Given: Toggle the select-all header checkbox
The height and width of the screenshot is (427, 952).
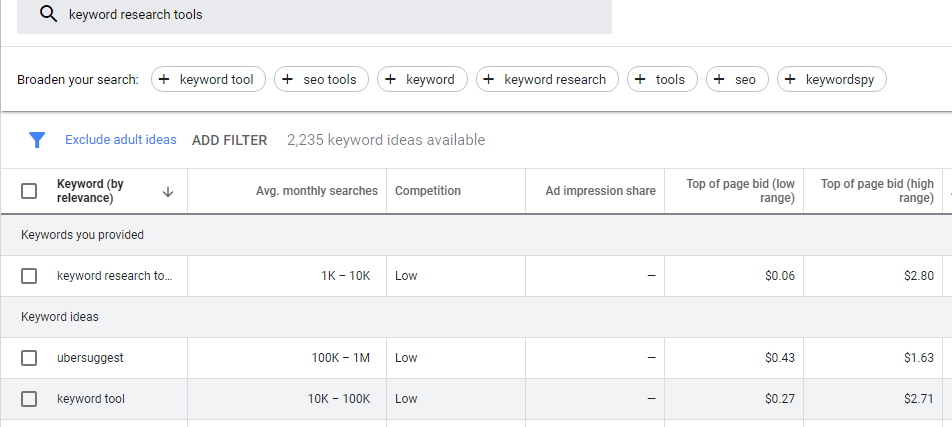Looking at the screenshot, I should 29,191.
